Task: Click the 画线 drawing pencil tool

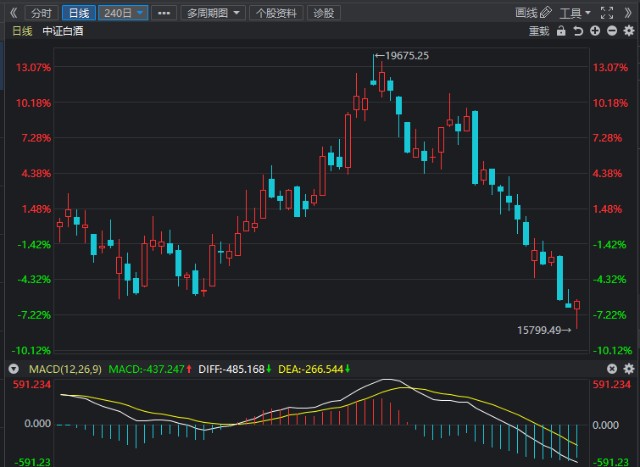Action: coord(532,13)
